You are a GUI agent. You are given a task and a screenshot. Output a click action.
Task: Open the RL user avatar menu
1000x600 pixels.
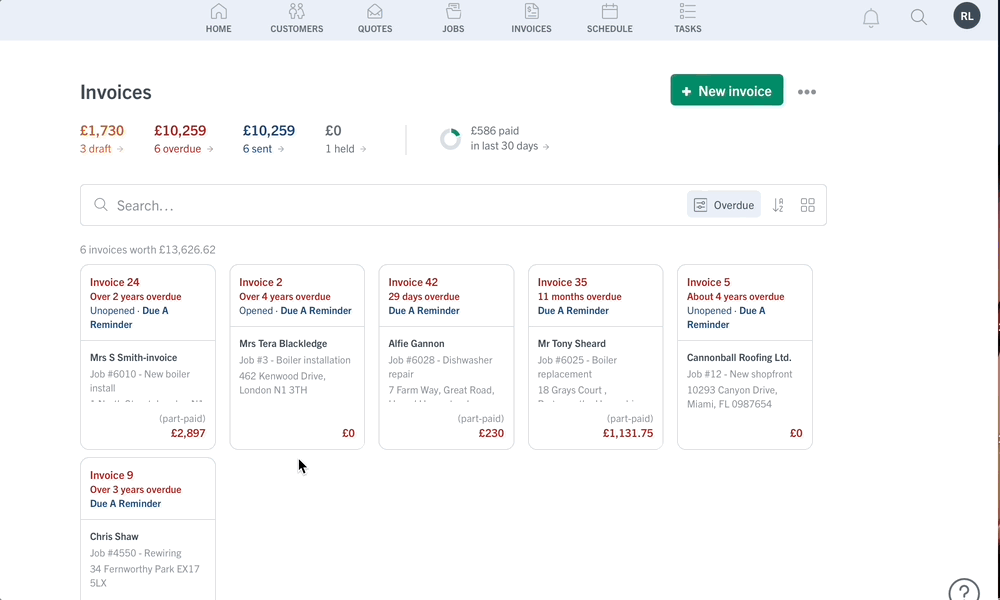(x=966, y=16)
